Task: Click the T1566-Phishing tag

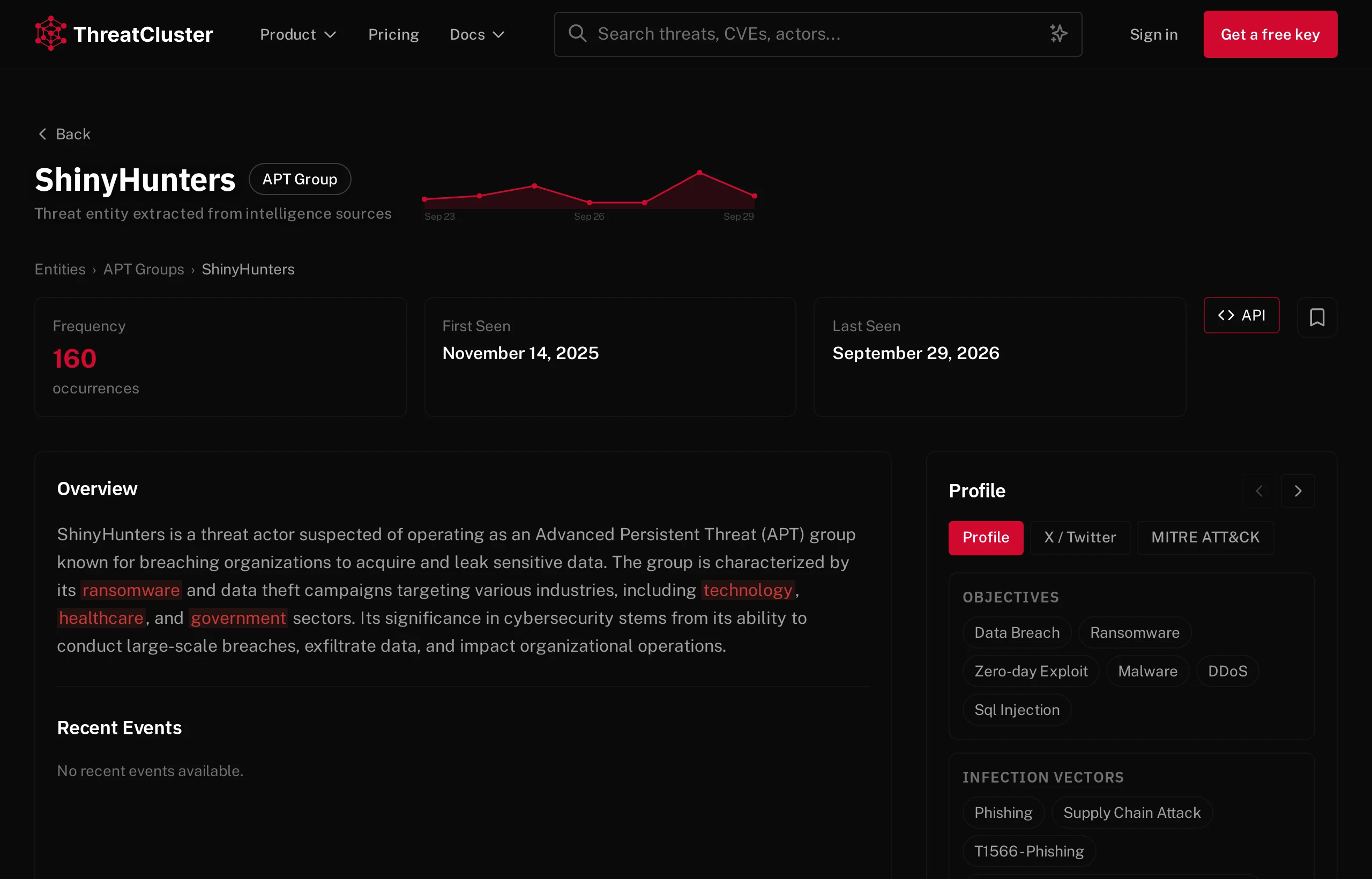Action: (1029, 852)
